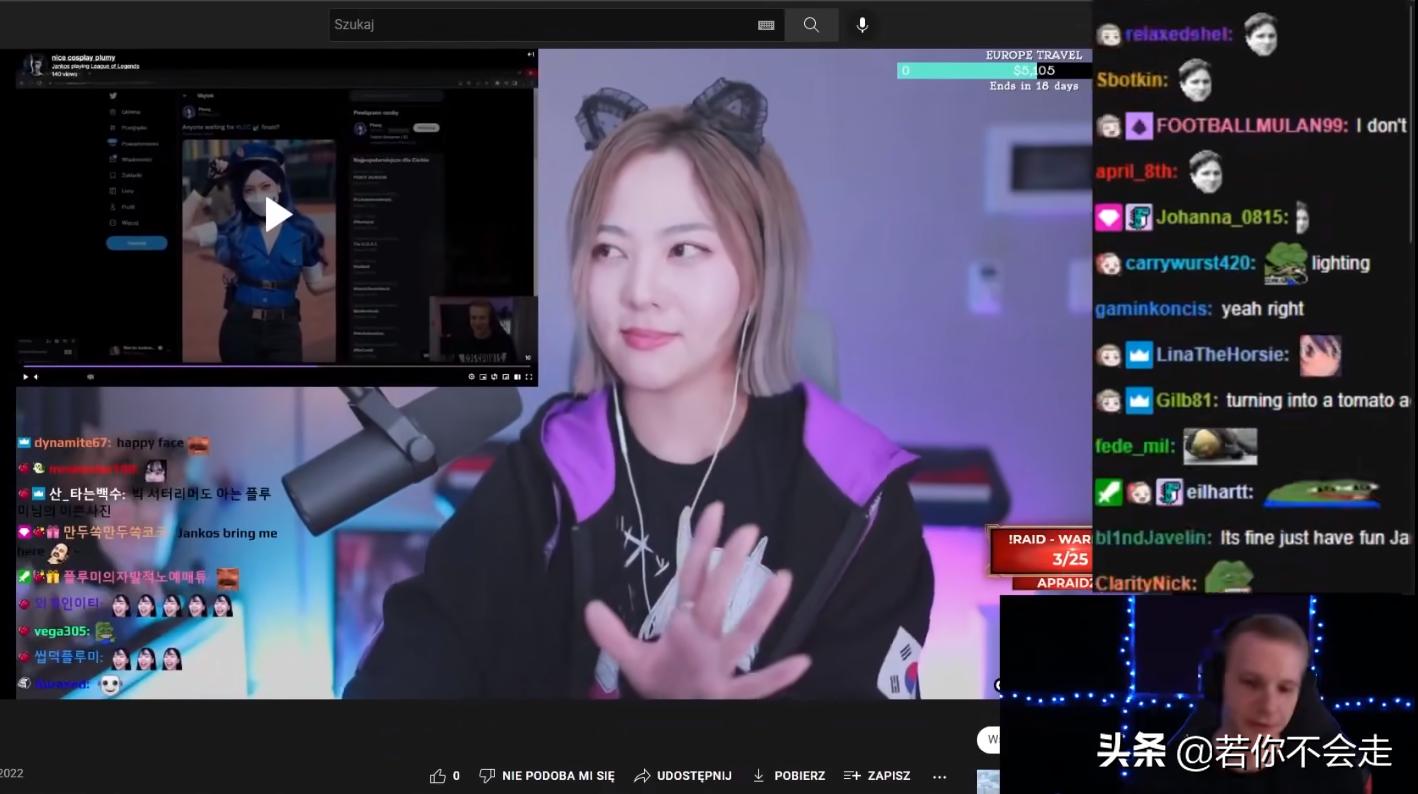Click the search magnifier icon
The height and width of the screenshot is (794, 1418).
coord(811,24)
